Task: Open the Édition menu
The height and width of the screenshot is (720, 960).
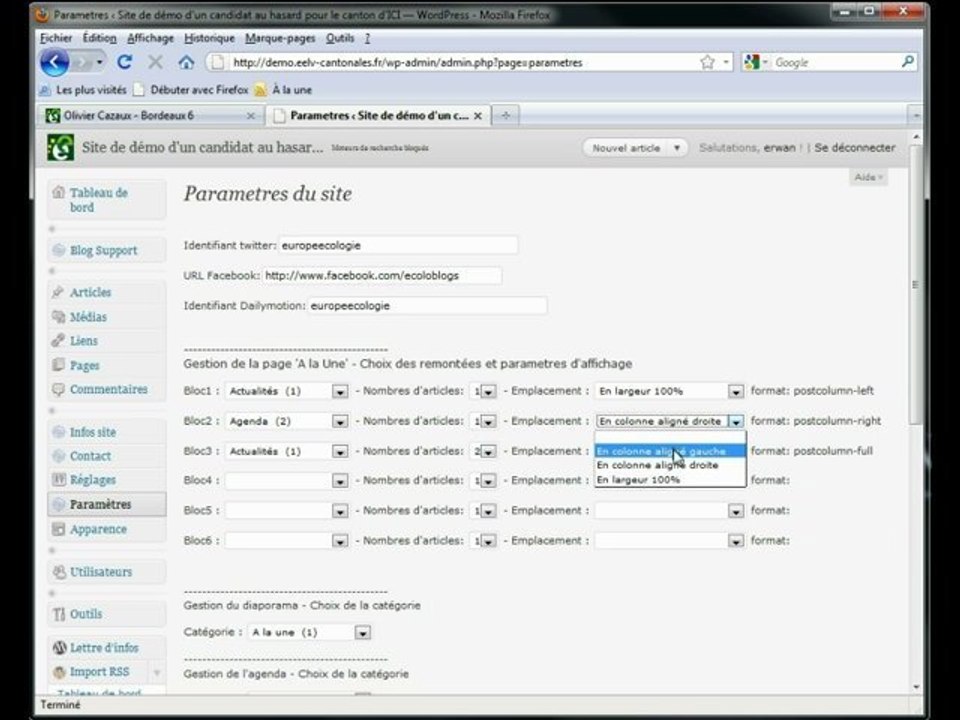Action: pos(99,38)
